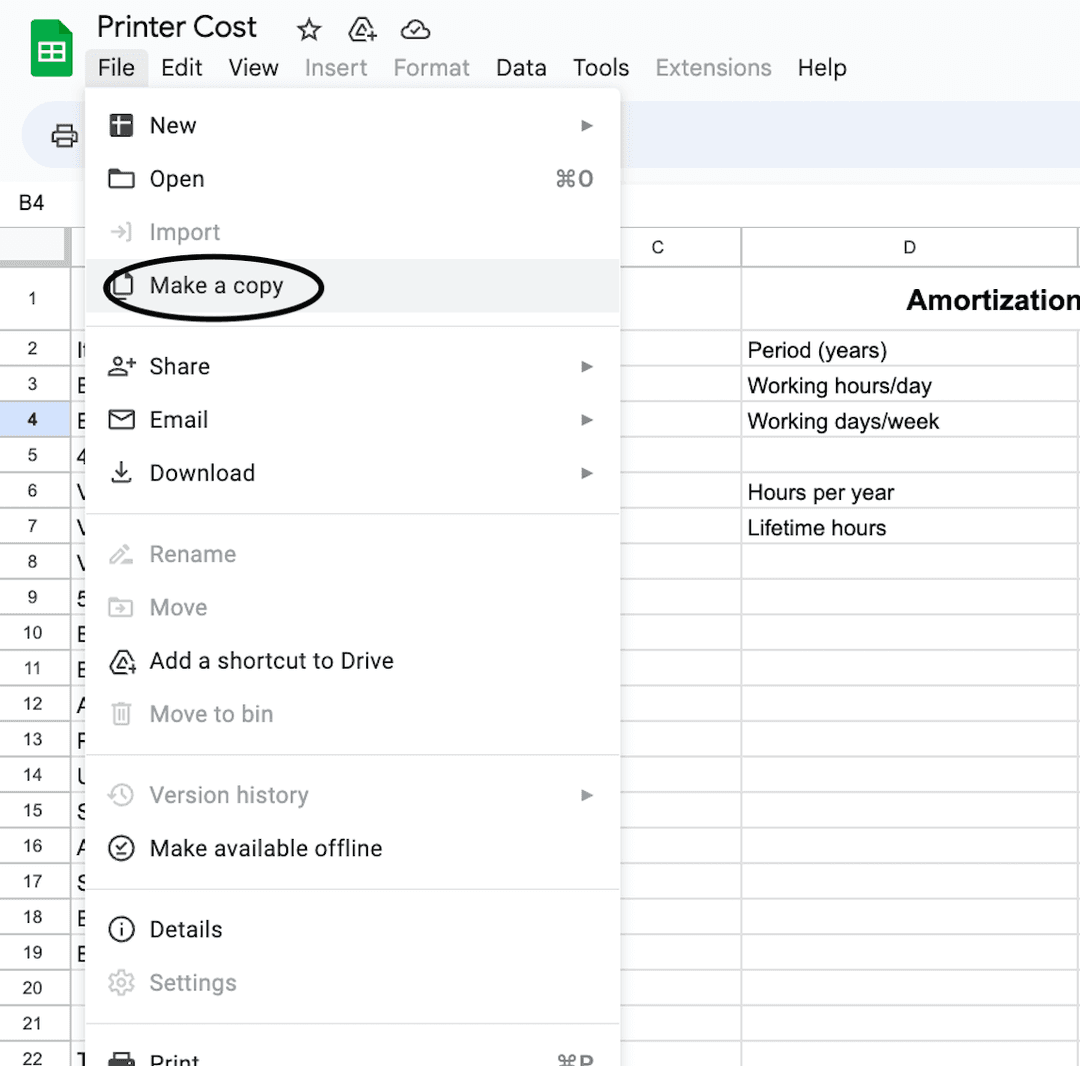Click the Working days/week cell
Image resolution: width=1080 pixels, height=1066 pixels.
pos(911,419)
